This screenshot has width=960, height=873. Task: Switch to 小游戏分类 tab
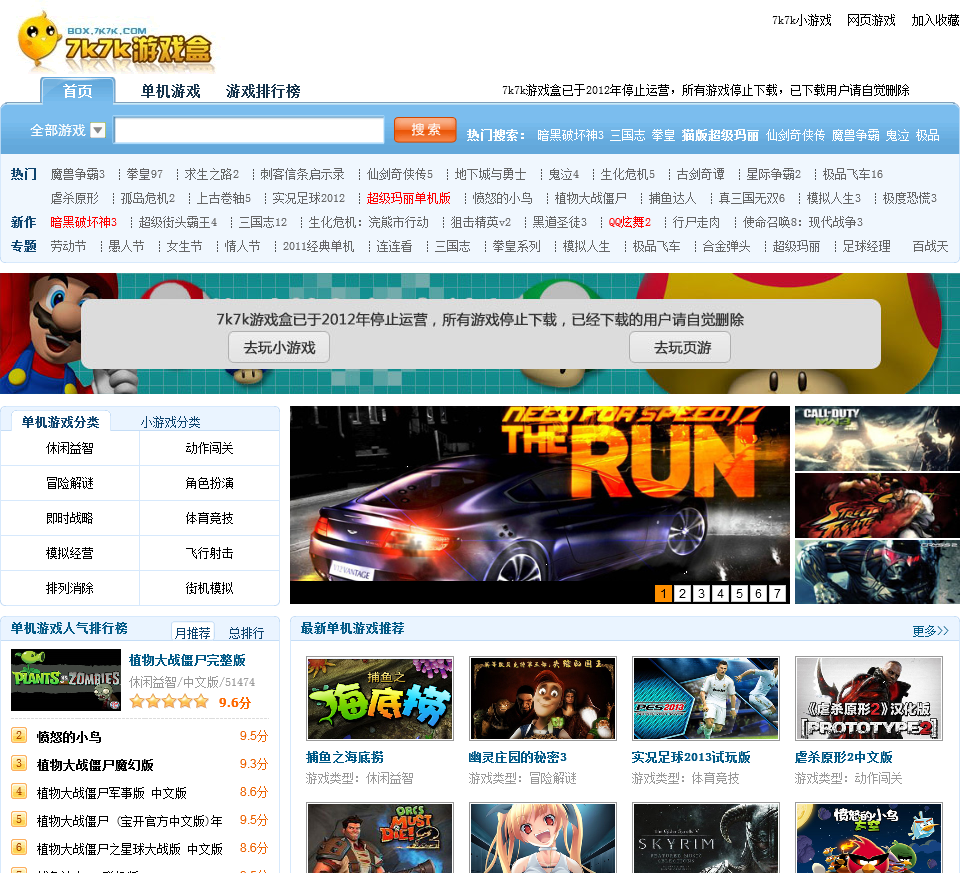[171, 422]
